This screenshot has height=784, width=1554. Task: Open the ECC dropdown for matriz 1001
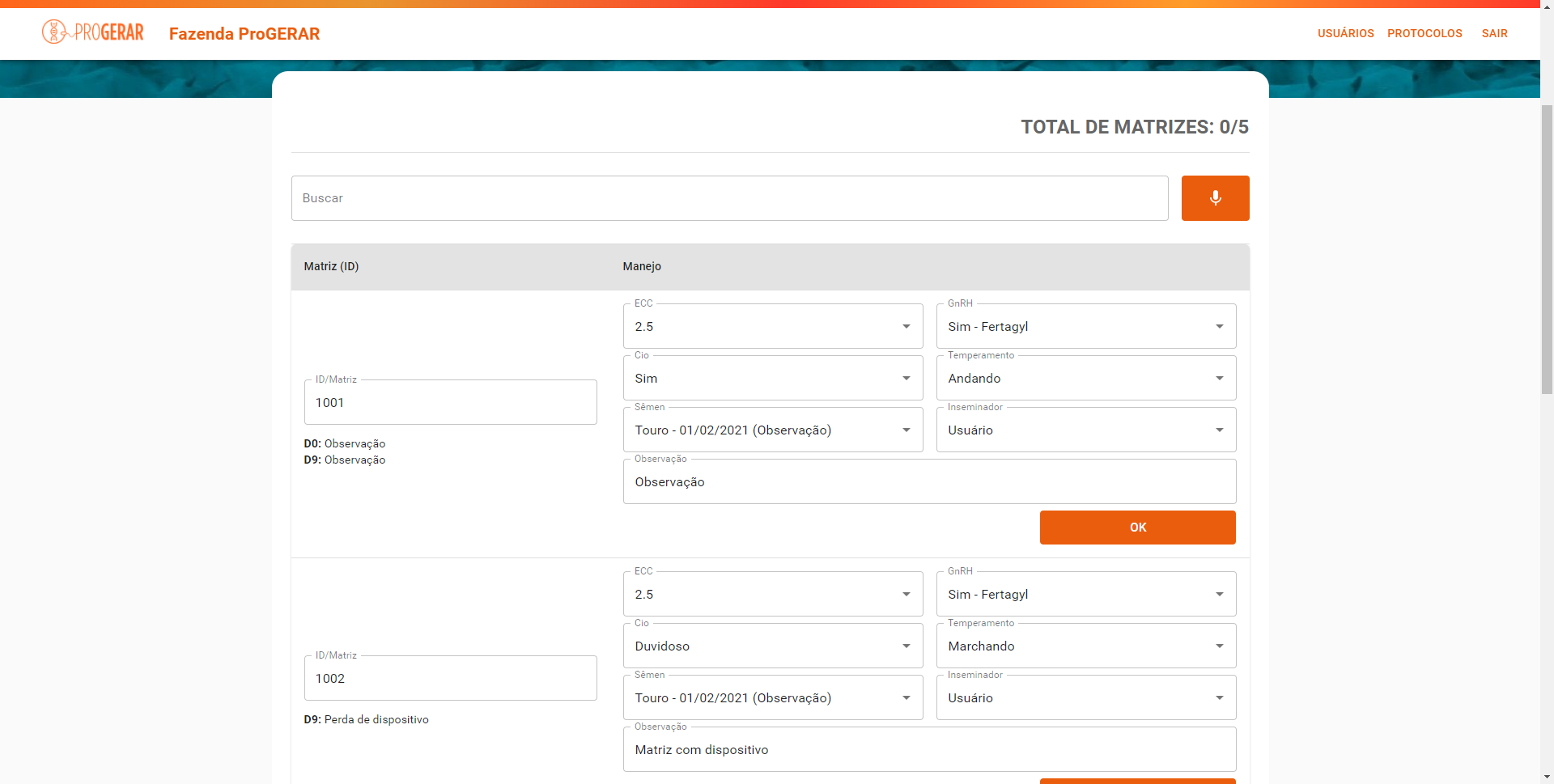[x=772, y=327]
